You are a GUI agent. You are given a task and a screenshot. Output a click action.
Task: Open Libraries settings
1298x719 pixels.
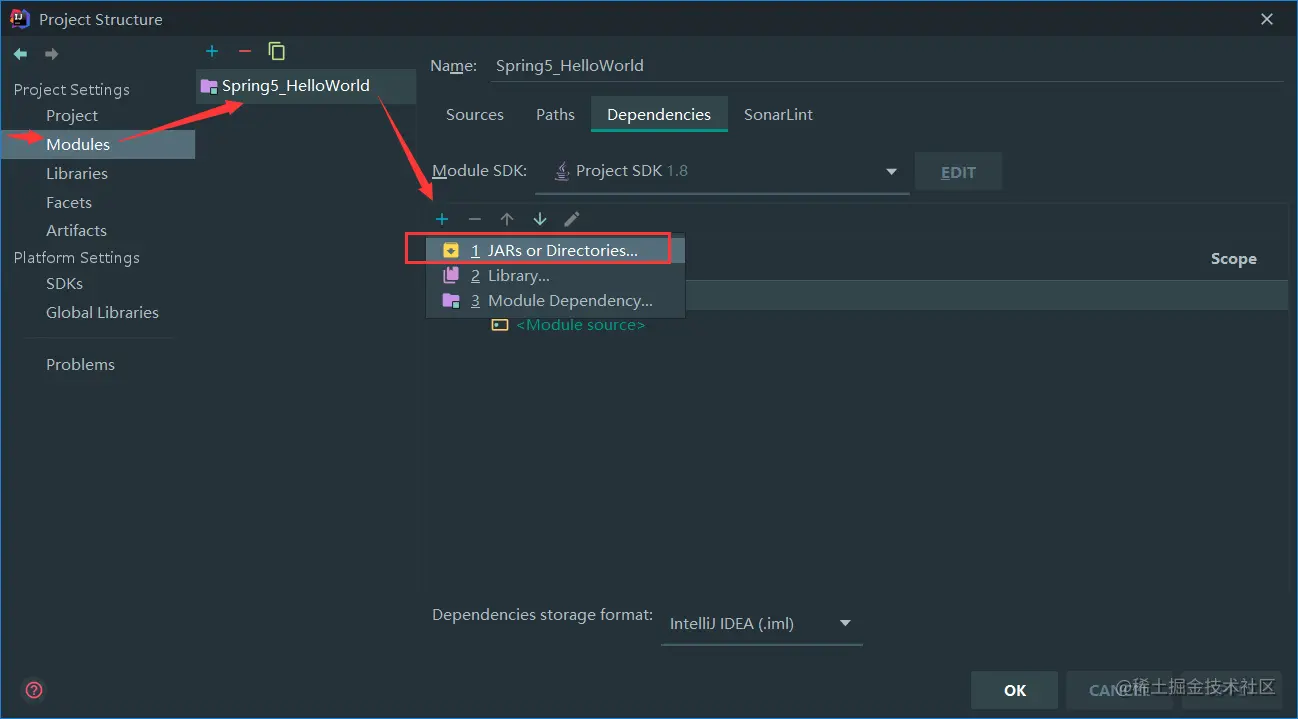77,173
